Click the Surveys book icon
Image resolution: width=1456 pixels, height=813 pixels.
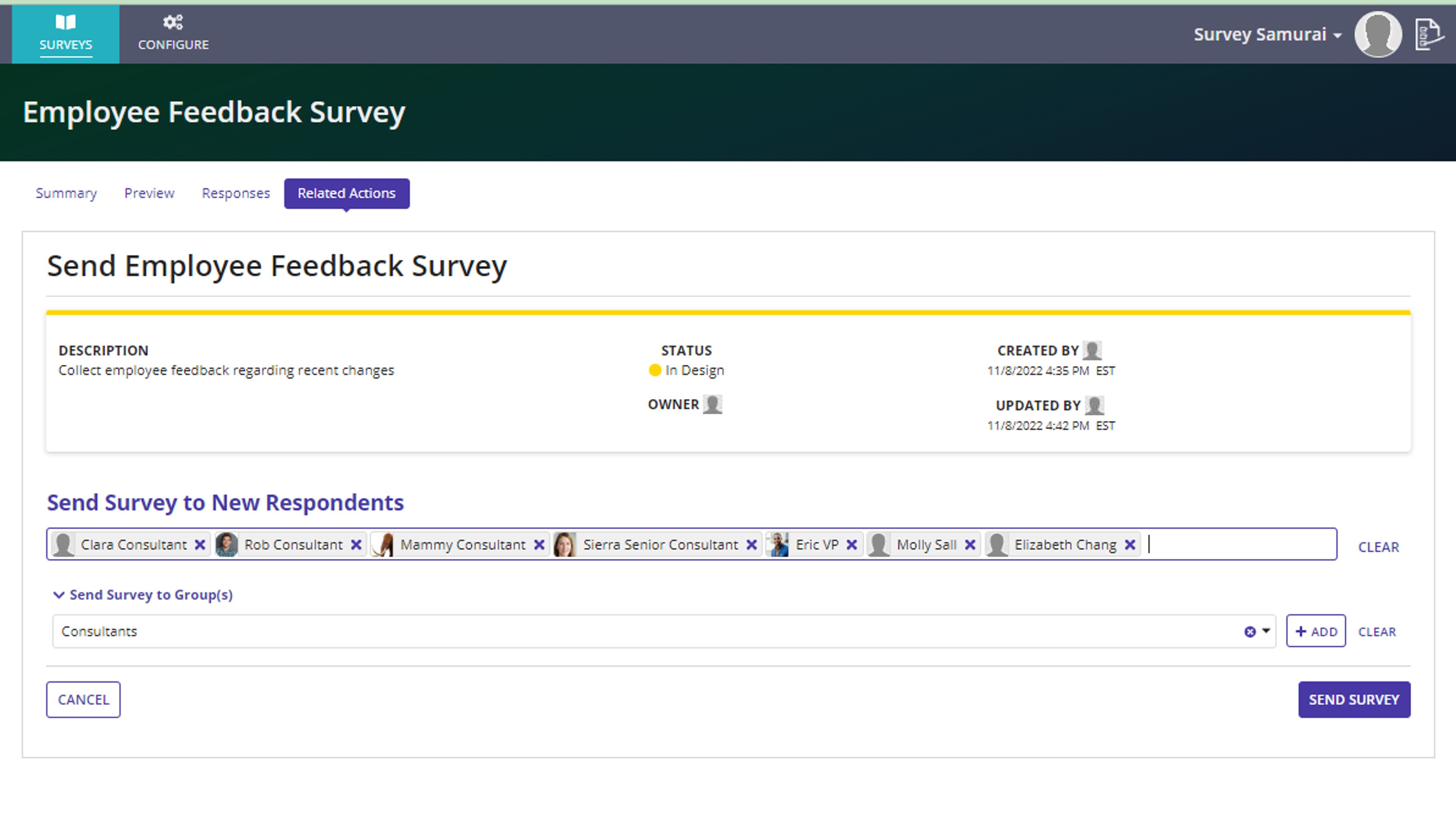(66, 22)
